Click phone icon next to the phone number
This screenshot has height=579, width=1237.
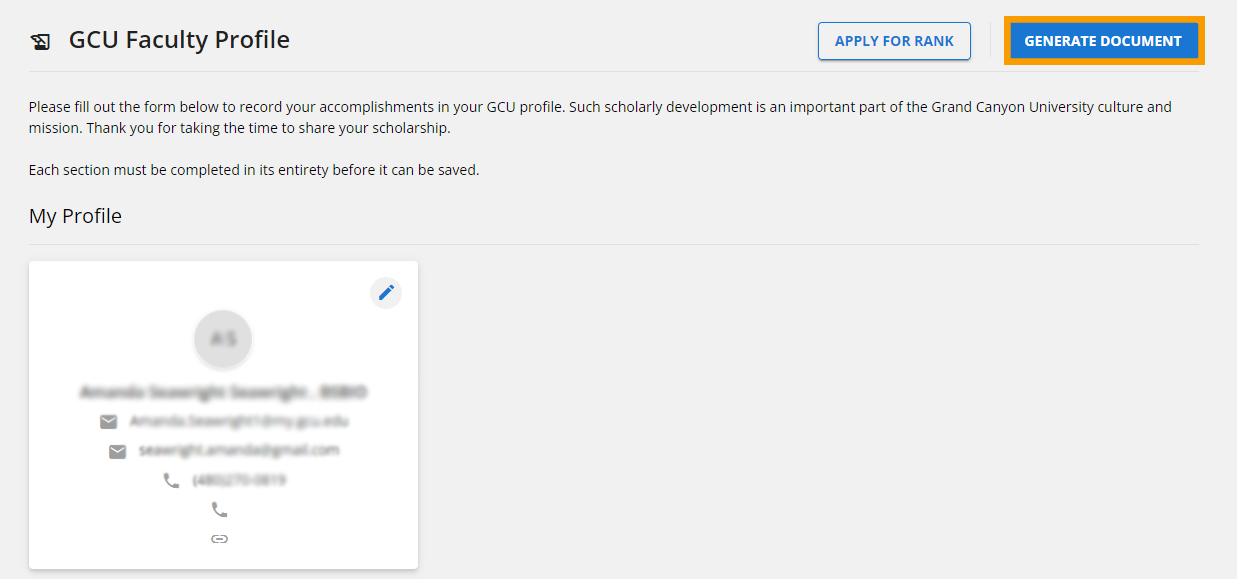[x=171, y=480]
